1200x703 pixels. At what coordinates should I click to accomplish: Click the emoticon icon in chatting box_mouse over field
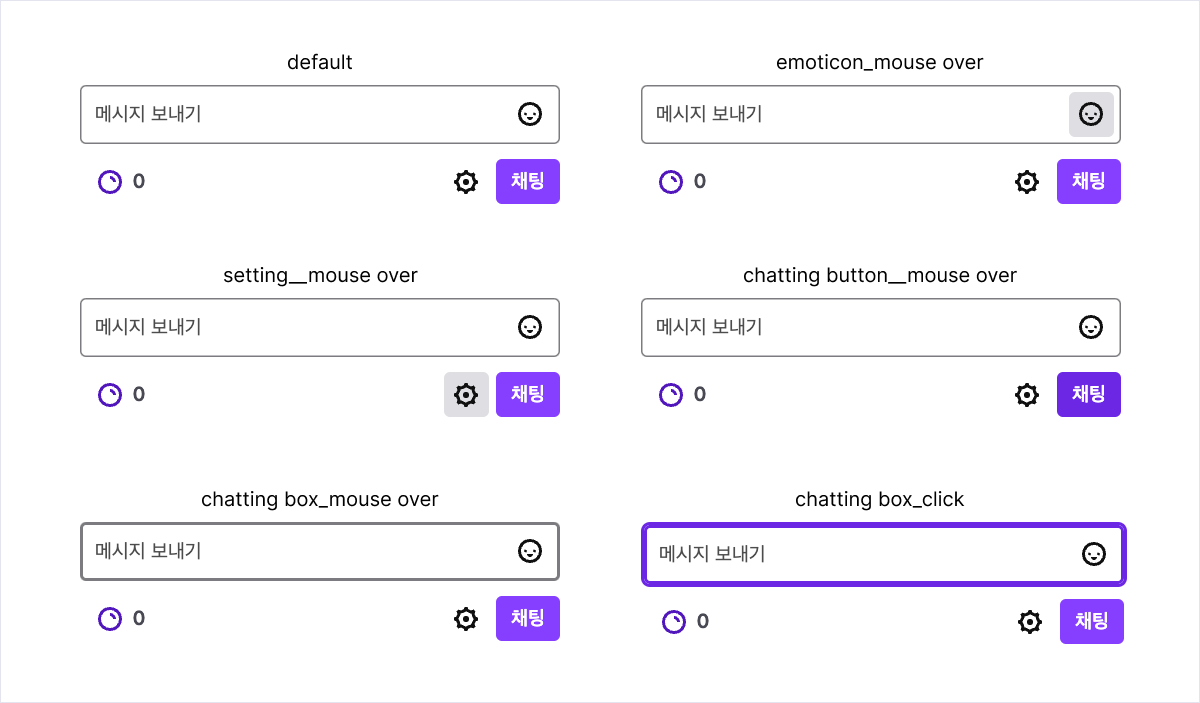[x=530, y=551]
